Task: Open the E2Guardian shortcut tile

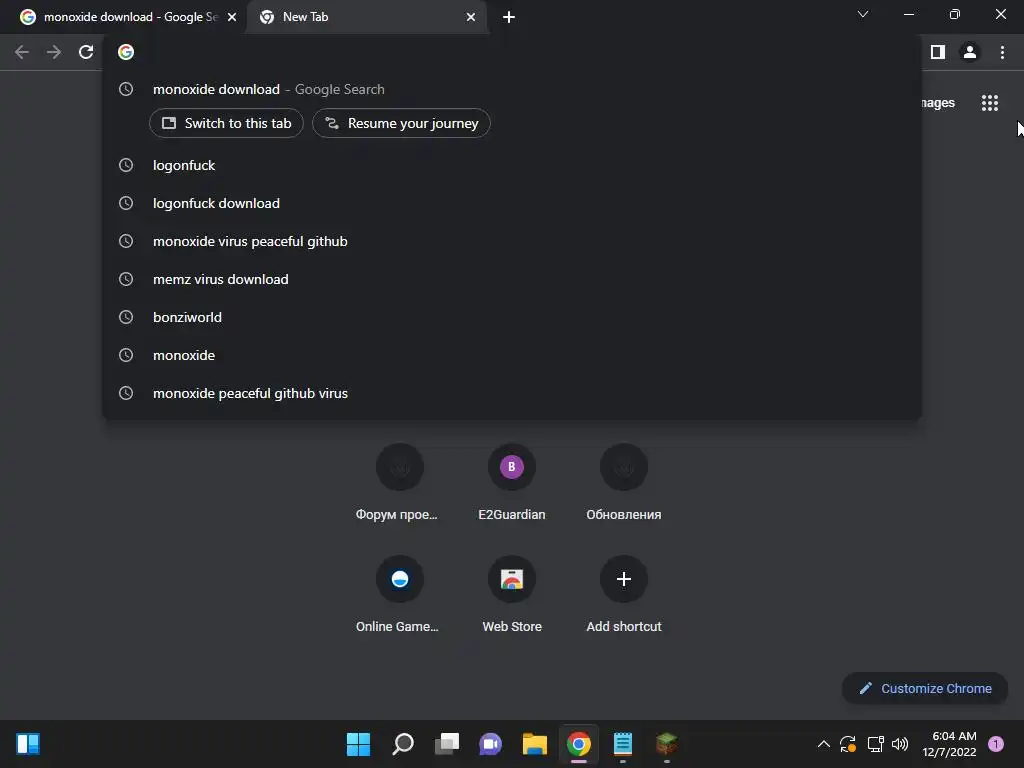Action: pos(511,483)
